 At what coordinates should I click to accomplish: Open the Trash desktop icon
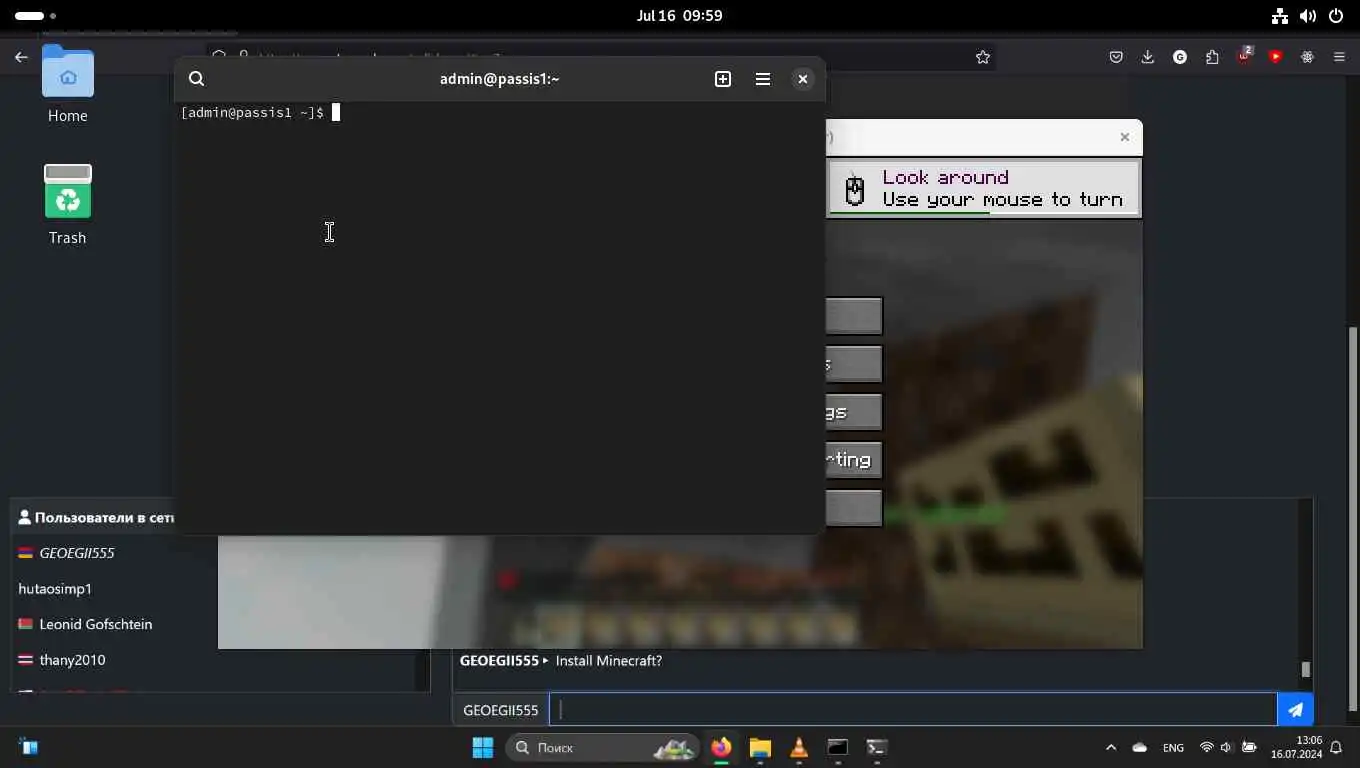[68, 205]
